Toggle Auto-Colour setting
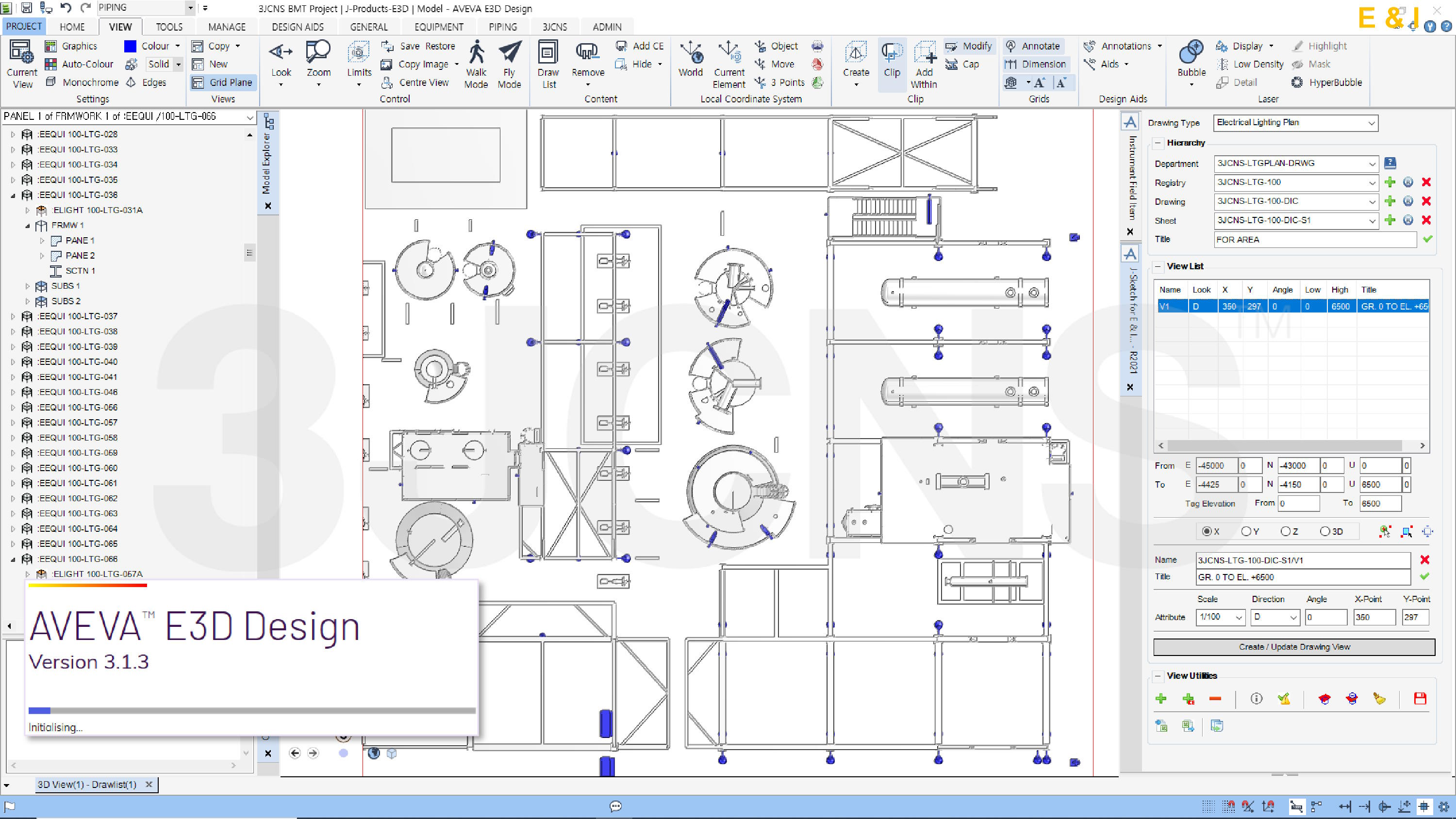 79,65
